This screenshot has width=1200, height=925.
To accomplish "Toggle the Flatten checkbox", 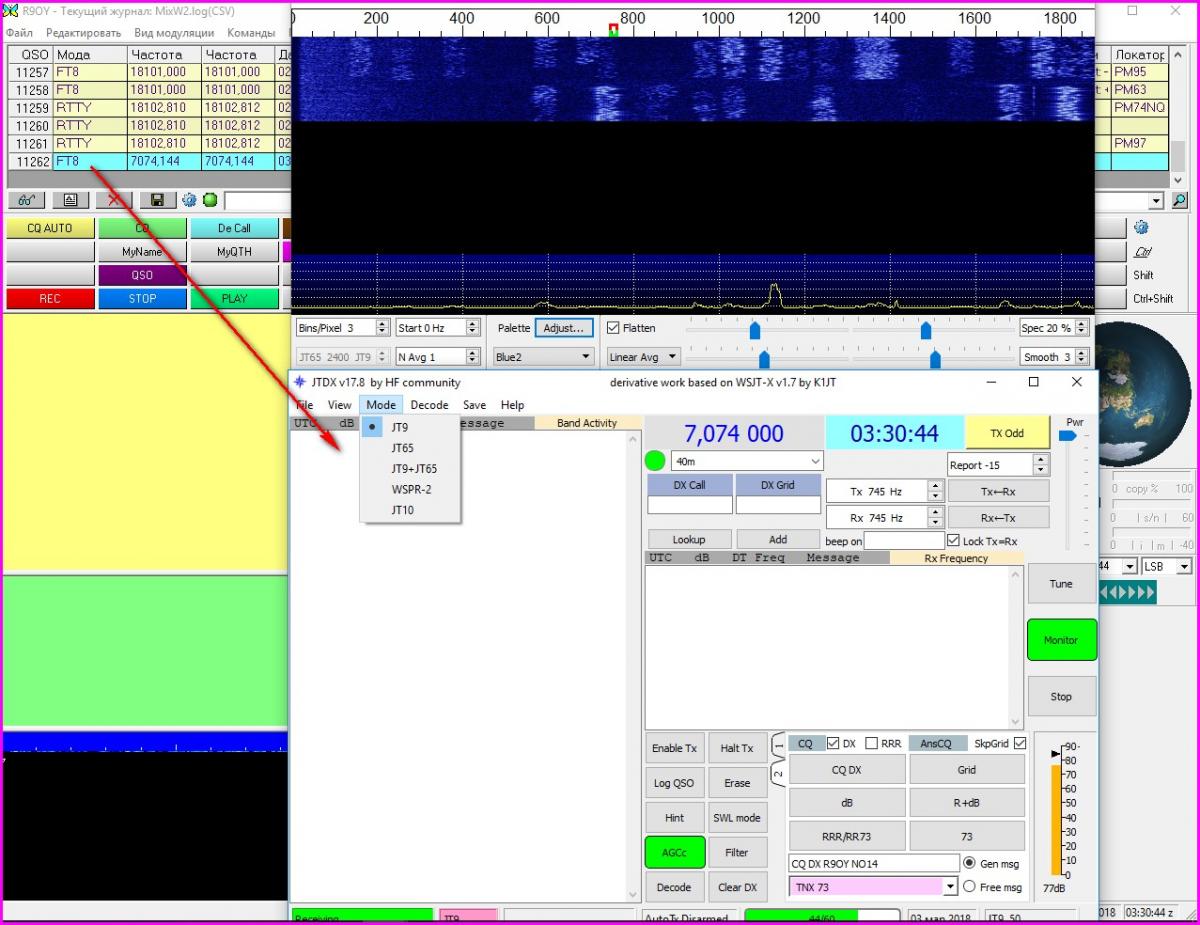I will click(614, 328).
